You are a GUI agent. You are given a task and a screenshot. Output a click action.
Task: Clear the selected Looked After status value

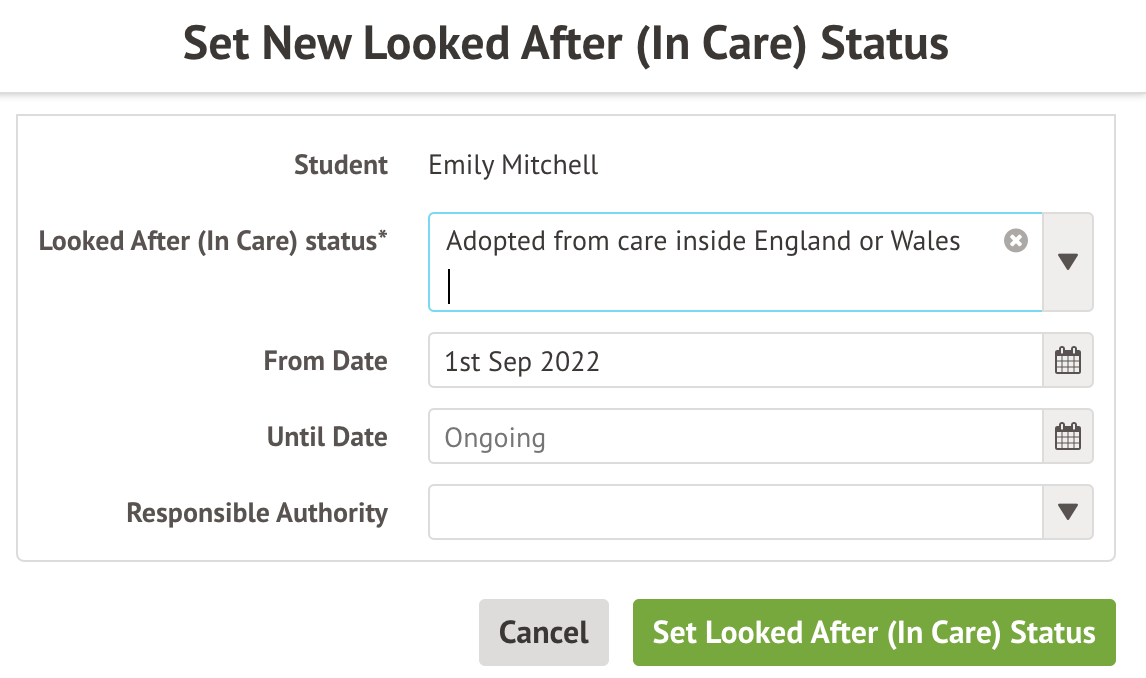pos(1015,241)
